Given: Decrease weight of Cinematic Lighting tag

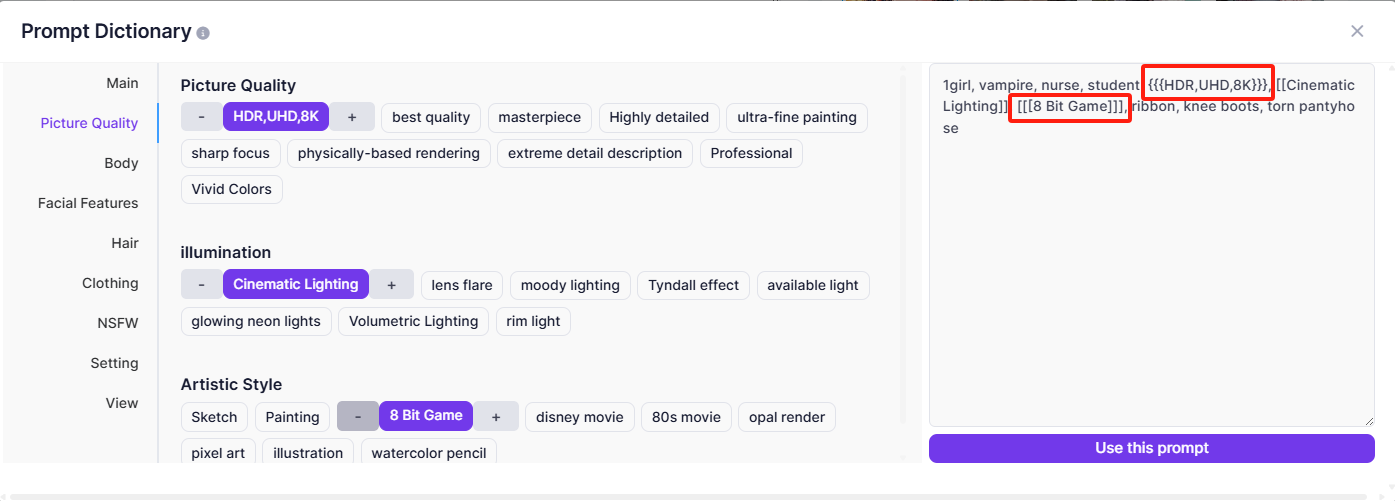Looking at the screenshot, I should (x=202, y=285).
